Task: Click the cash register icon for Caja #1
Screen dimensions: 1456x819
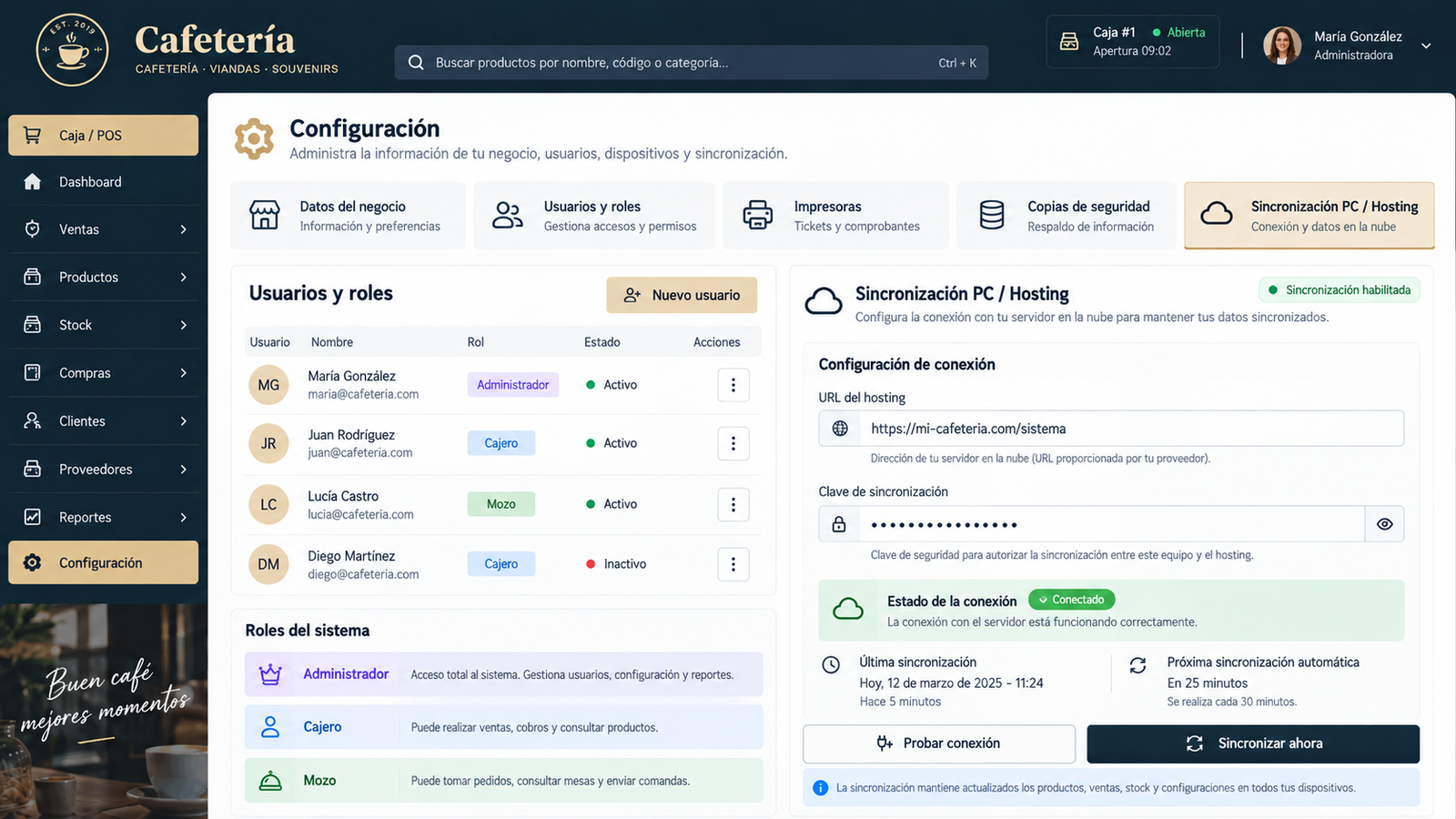Action: point(1069,41)
